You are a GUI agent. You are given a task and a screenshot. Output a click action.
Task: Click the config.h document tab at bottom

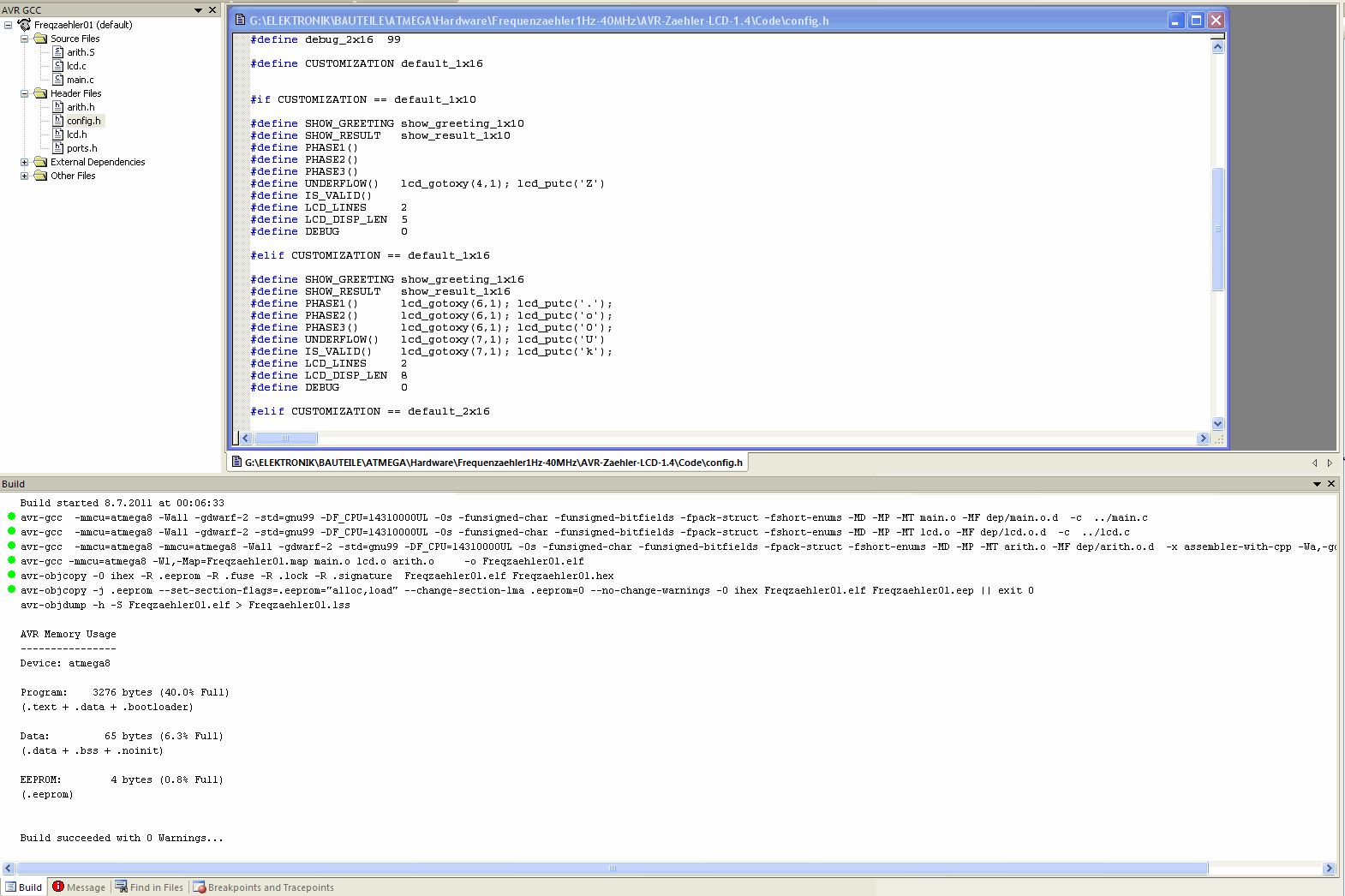487,463
